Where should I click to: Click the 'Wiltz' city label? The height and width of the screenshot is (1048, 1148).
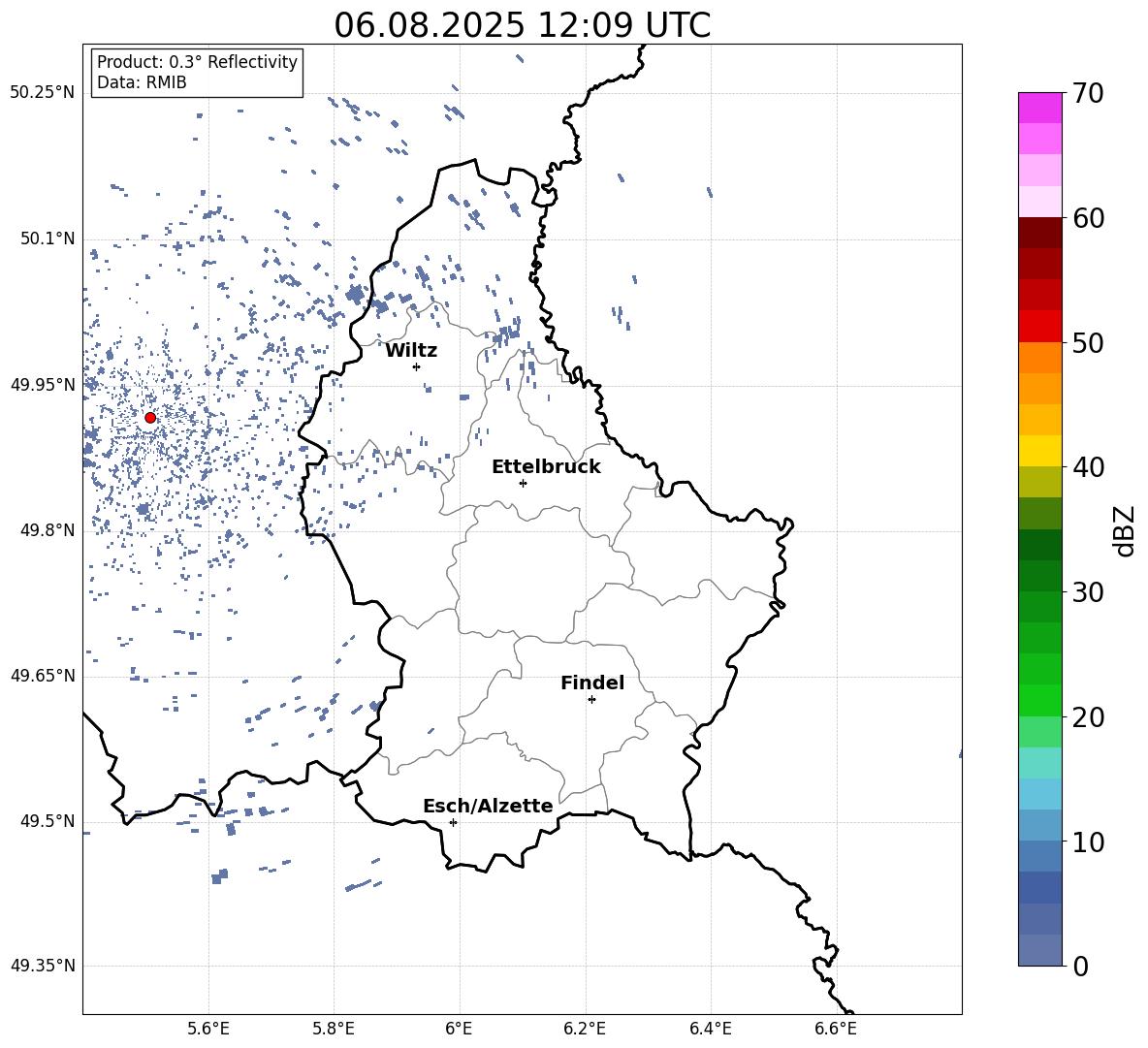coord(411,351)
